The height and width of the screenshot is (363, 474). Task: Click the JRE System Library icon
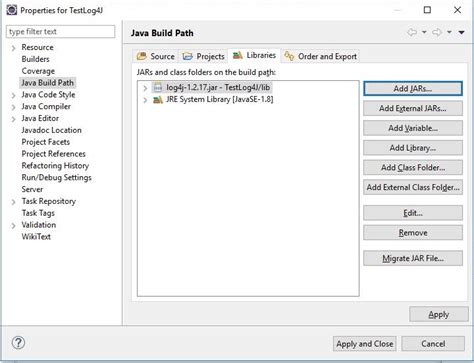click(158, 99)
